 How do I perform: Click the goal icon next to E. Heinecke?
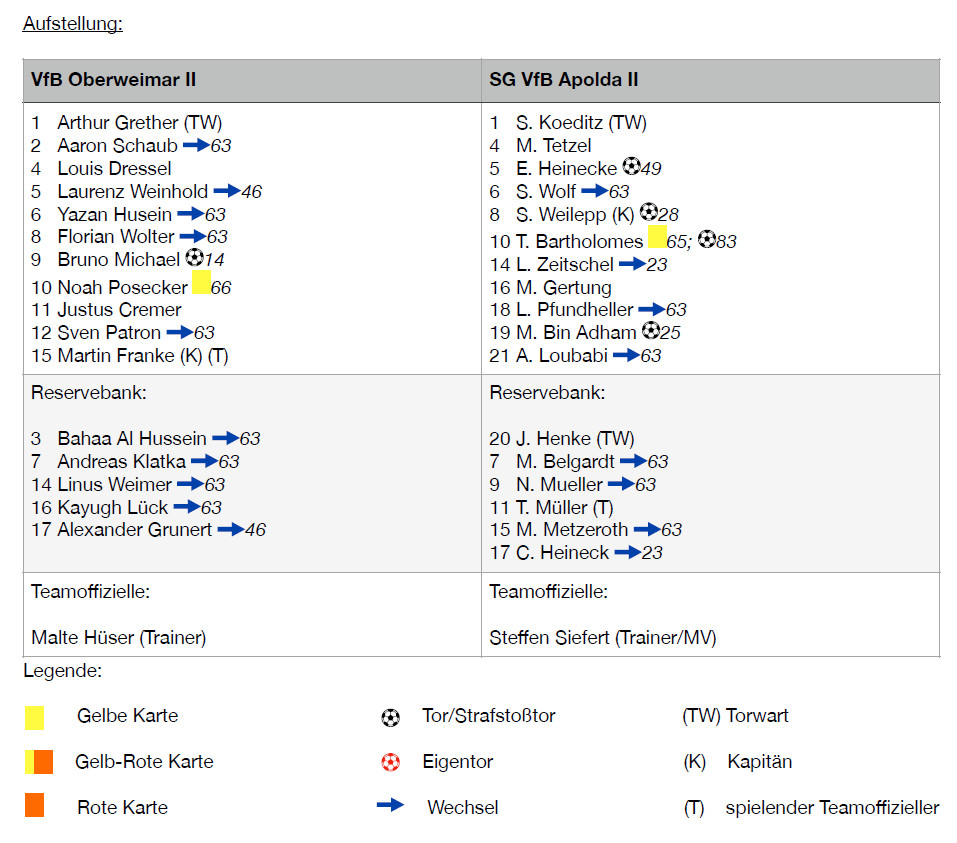coord(630,166)
